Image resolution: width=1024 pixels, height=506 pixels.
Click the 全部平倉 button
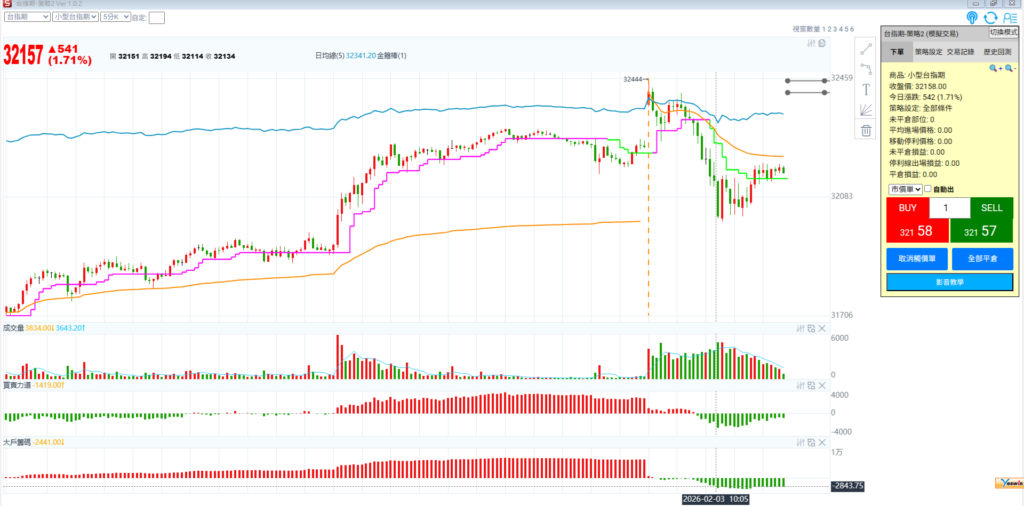click(982, 258)
